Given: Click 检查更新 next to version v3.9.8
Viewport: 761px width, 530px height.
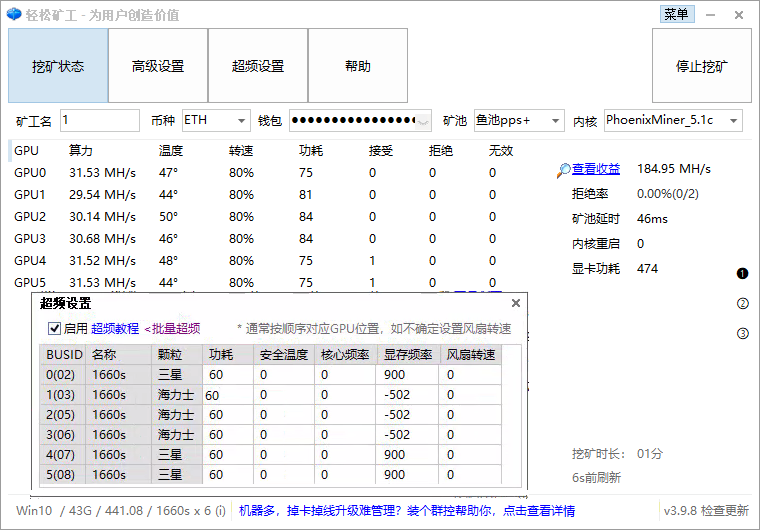Looking at the screenshot, I should click(725, 511).
